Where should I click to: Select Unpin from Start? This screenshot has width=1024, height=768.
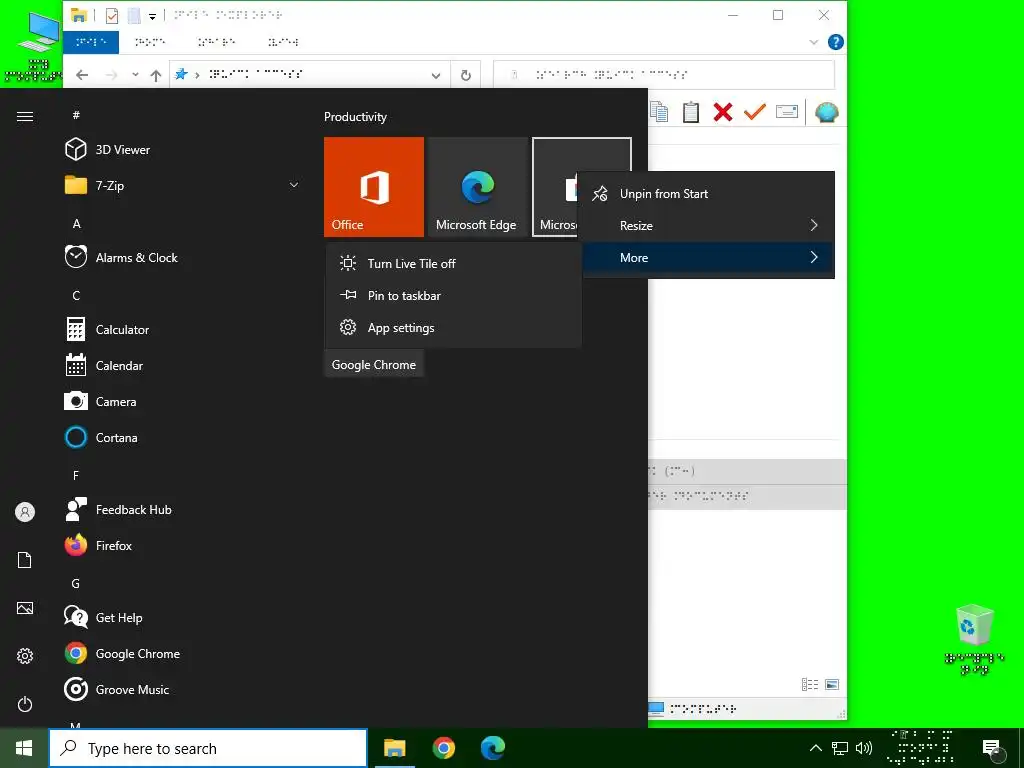[709, 193]
